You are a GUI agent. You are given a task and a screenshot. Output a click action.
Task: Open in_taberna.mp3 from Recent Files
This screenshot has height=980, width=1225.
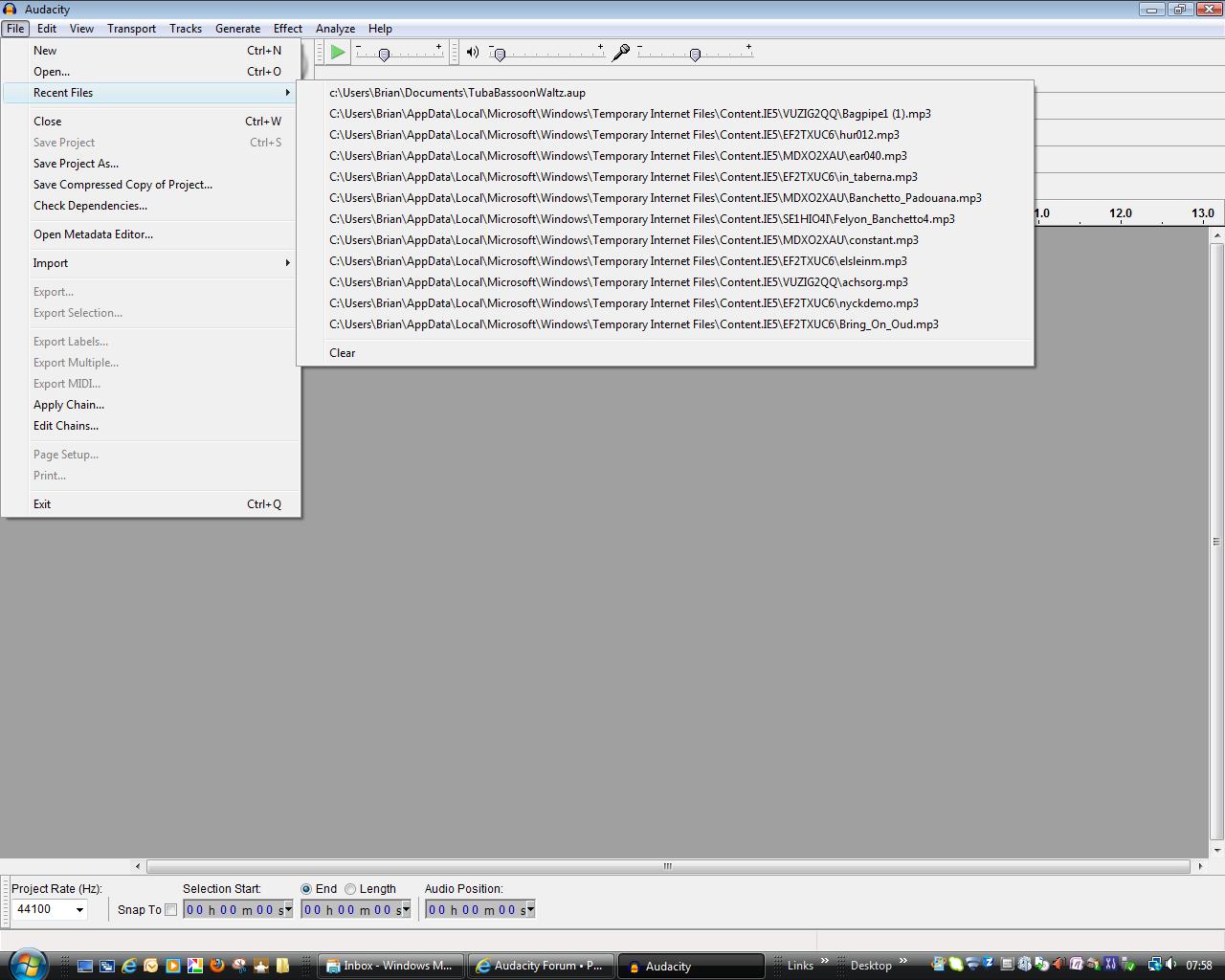tap(622, 177)
